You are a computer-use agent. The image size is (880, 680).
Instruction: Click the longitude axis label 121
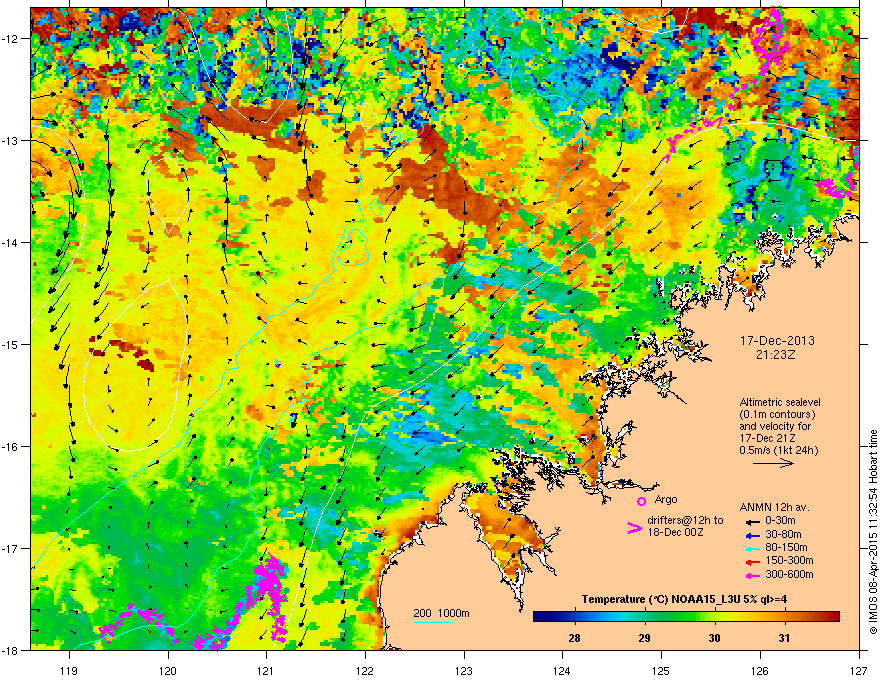coord(266,670)
